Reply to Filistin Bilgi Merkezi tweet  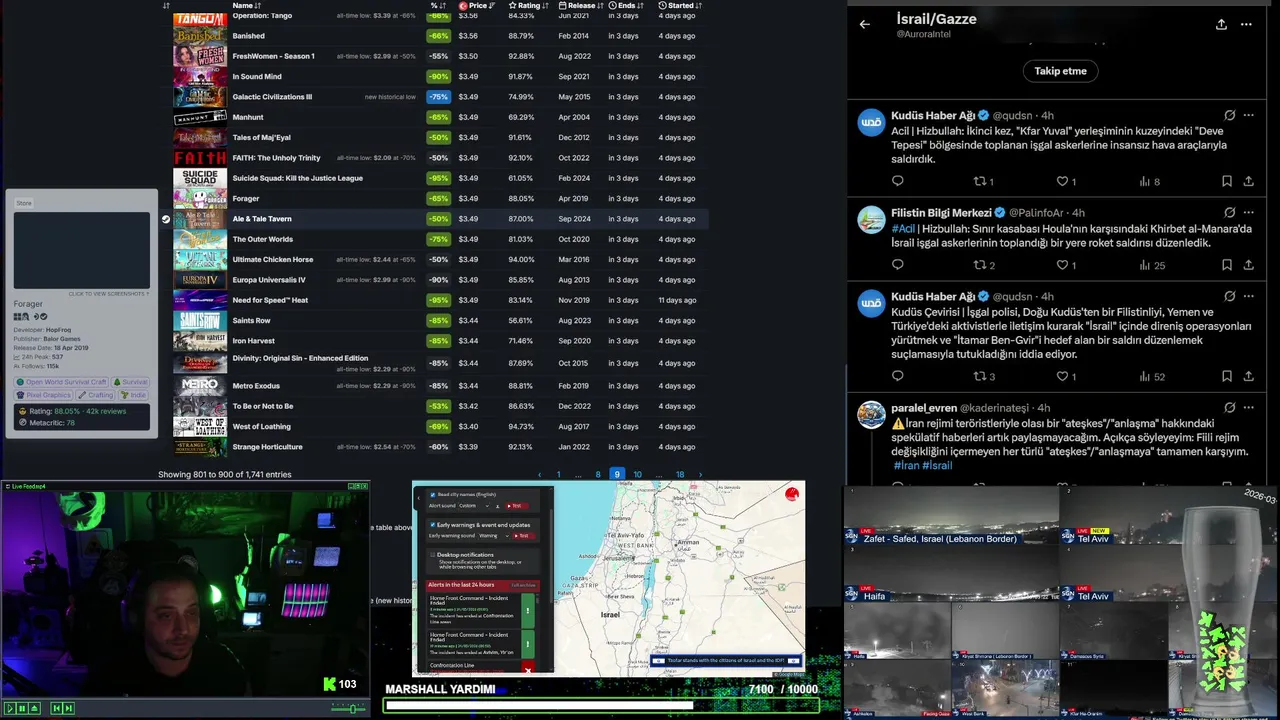[897, 265]
